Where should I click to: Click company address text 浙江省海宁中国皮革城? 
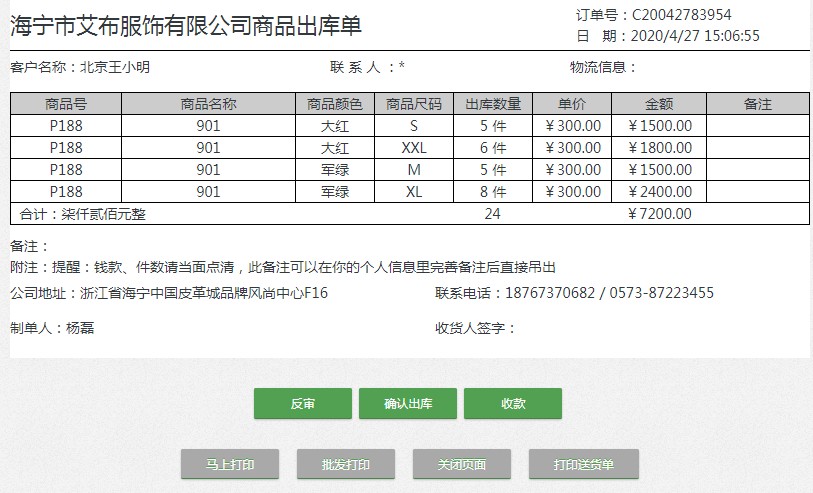coord(150,293)
